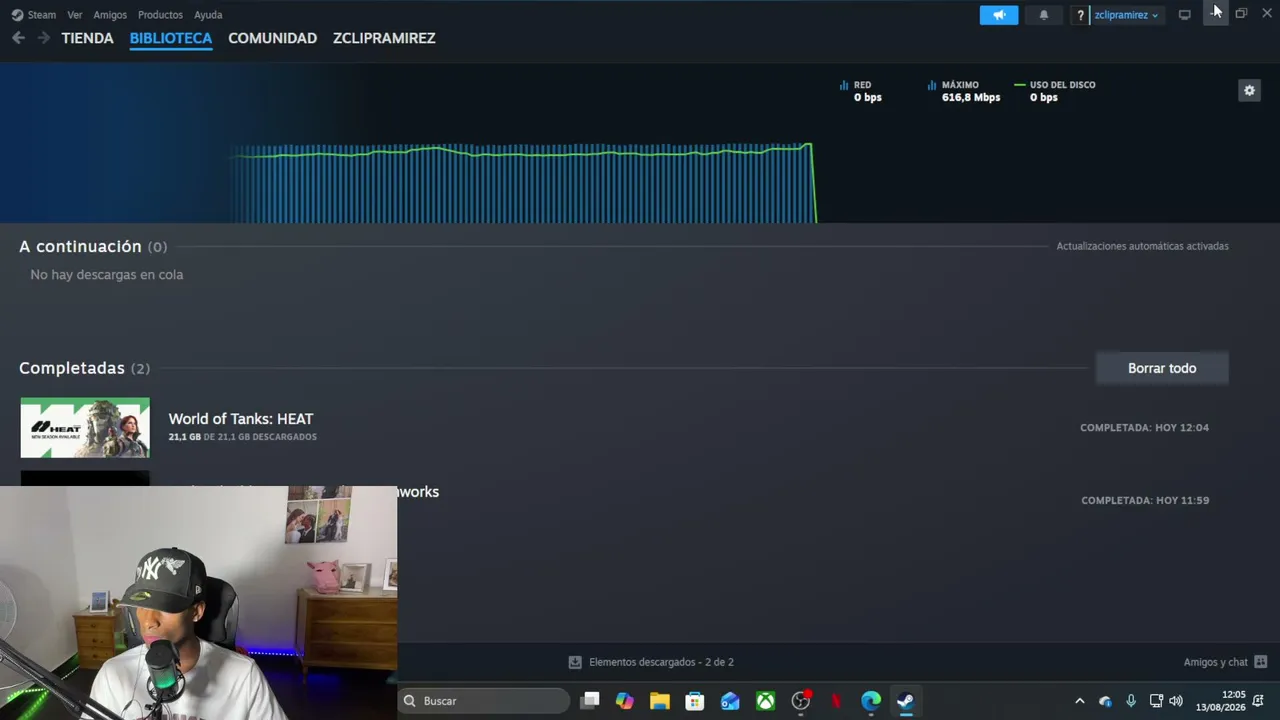
Task: Open the Amigos y chat icon
Action: pos(1260,662)
